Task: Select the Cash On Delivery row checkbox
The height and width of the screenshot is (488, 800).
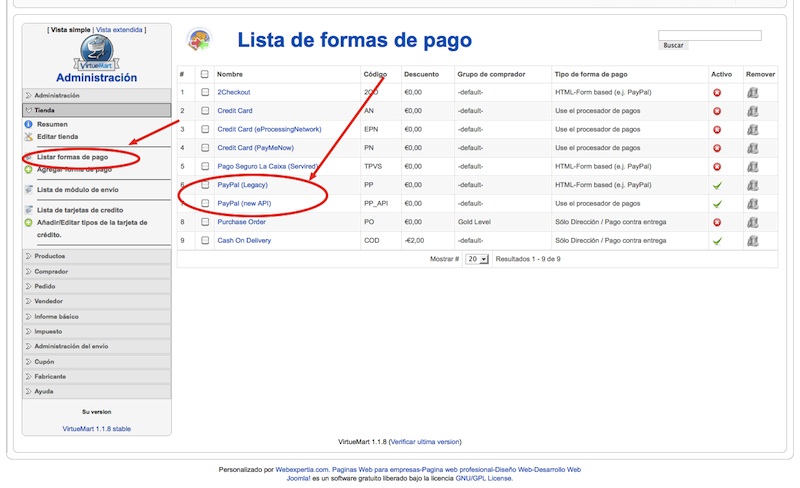Action: [x=205, y=240]
